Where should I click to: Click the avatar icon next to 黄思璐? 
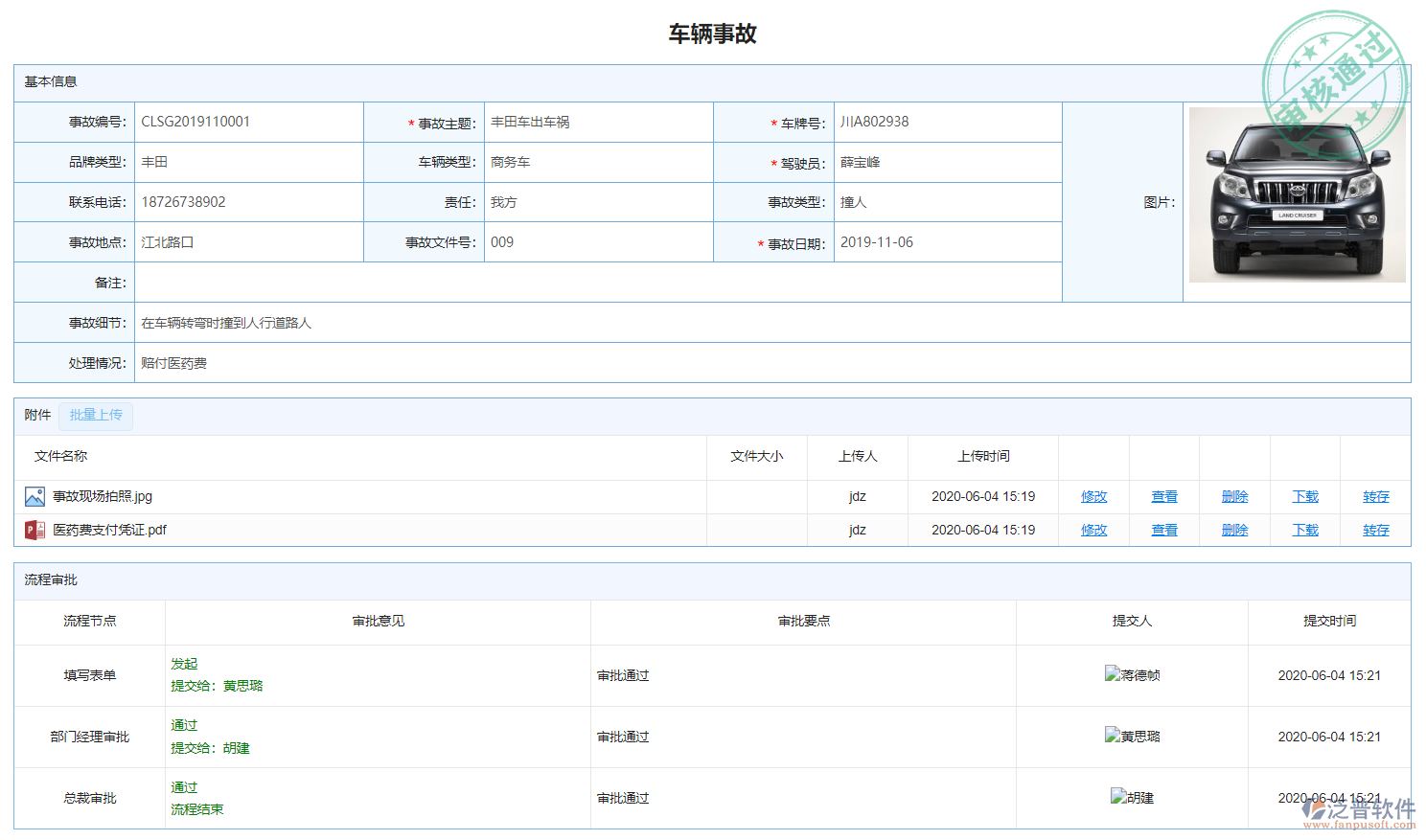point(1112,736)
